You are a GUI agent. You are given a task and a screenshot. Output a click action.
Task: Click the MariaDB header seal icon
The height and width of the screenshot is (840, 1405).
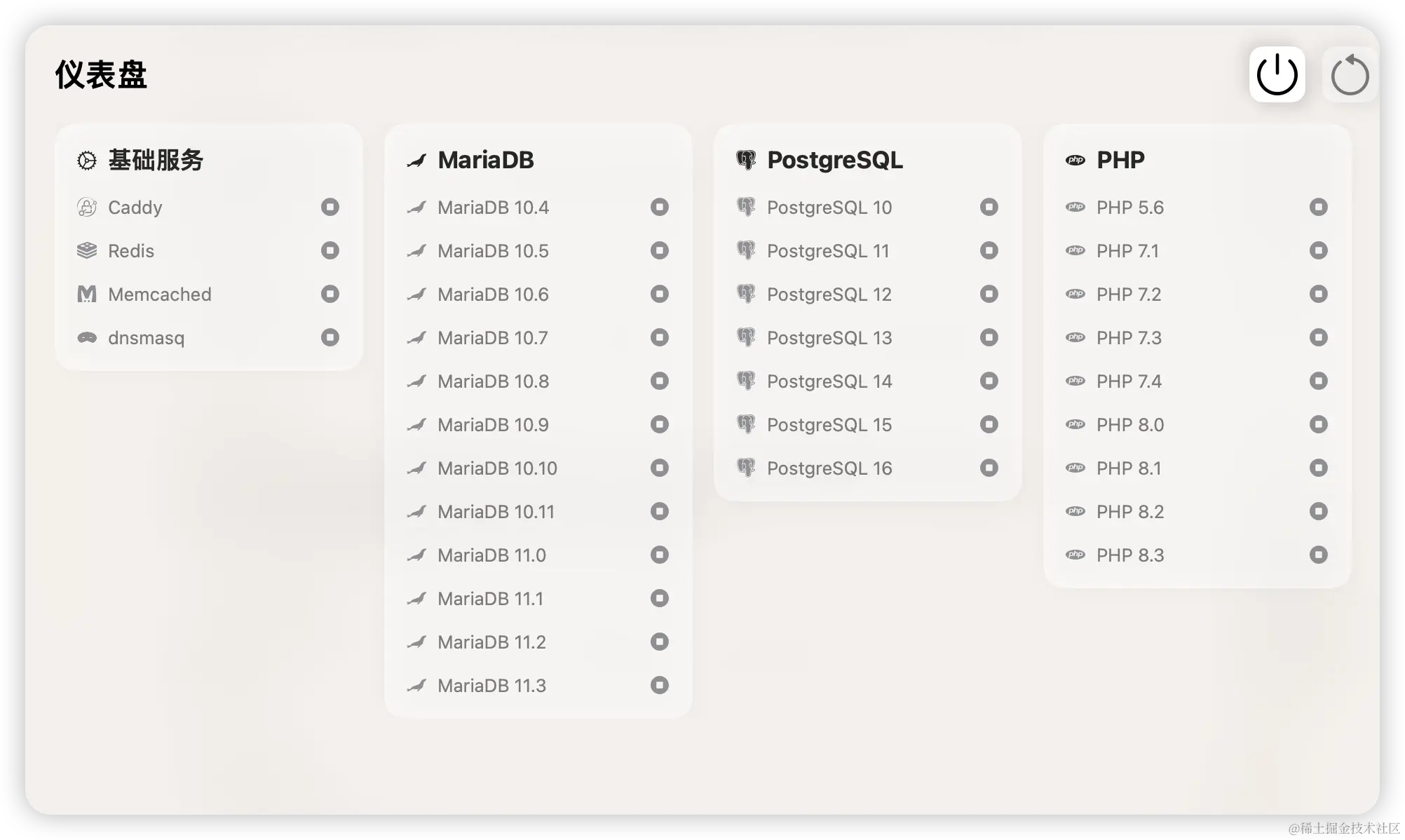[x=416, y=161]
